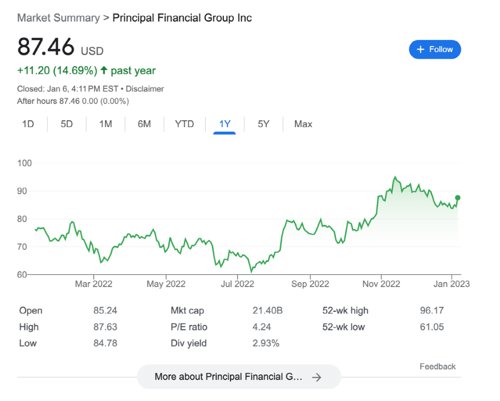Select the 1Y time range tab
Viewport: 500px width, 401px height.
coord(225,124)
